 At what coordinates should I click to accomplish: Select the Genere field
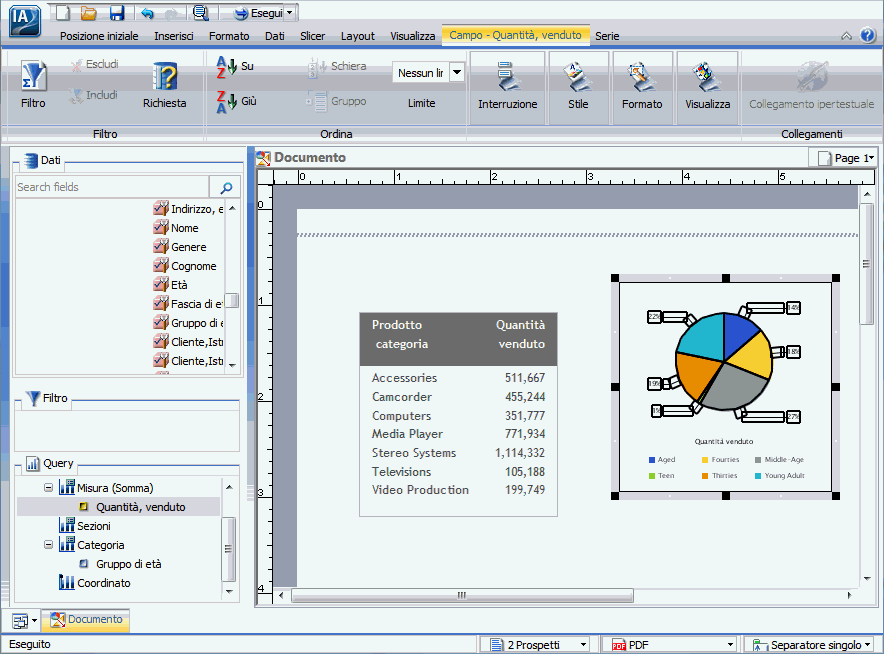pos(188,248)
